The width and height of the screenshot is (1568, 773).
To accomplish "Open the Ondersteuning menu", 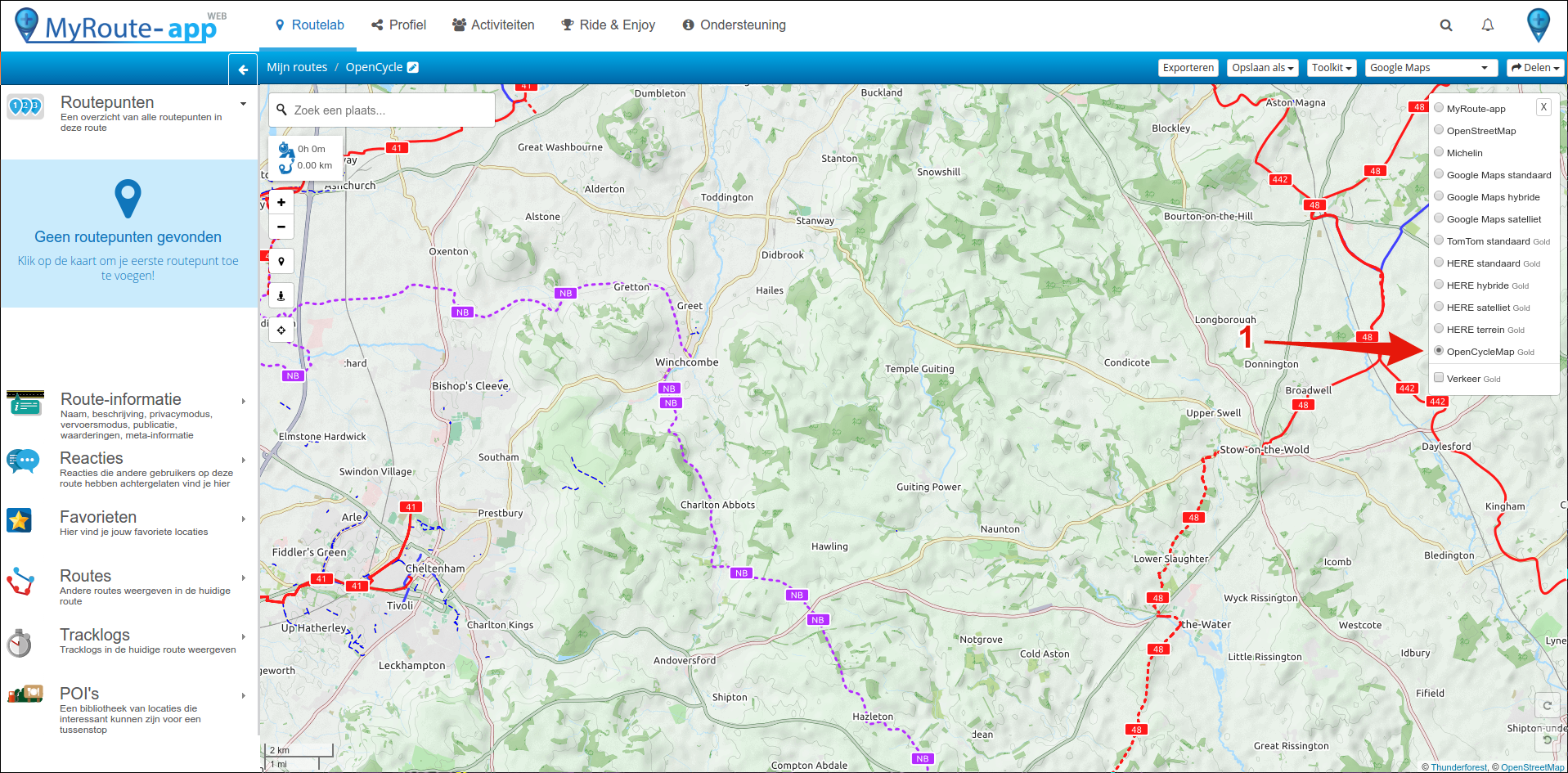I will pos(734,25).
